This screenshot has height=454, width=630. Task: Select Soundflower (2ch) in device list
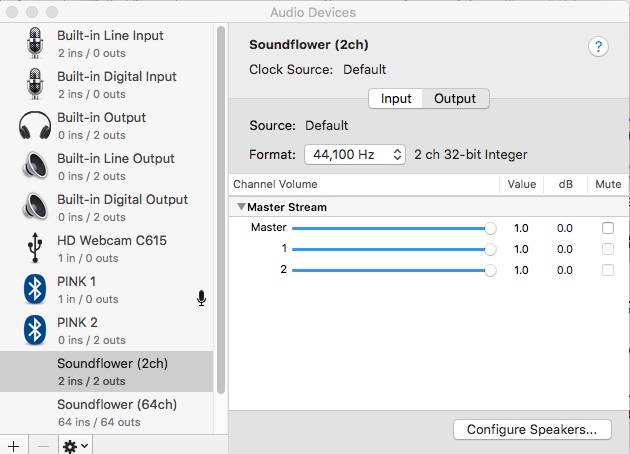coord(106,372)
